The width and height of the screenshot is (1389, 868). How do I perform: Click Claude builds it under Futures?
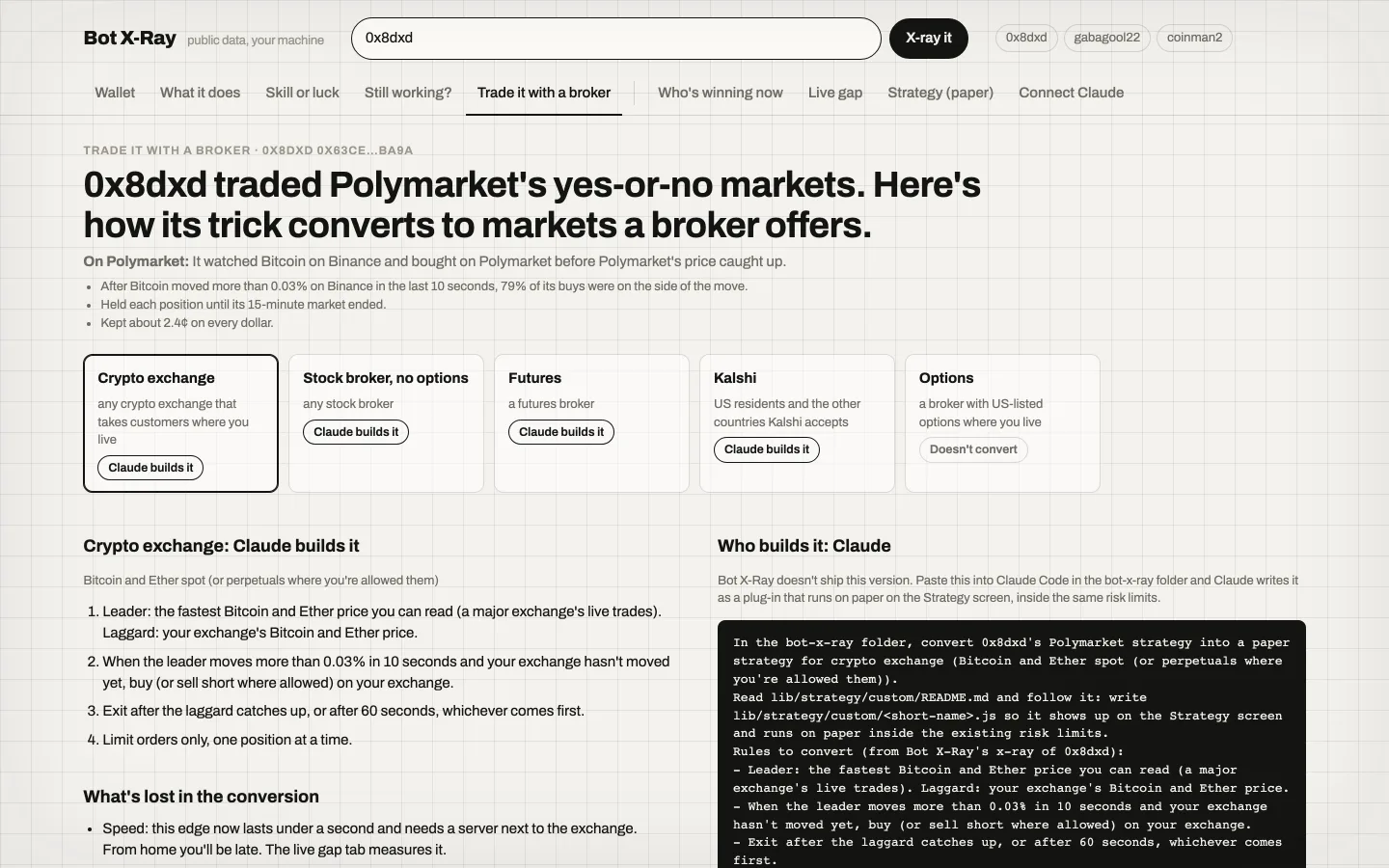pyautogui.click(x=561, y=432)
